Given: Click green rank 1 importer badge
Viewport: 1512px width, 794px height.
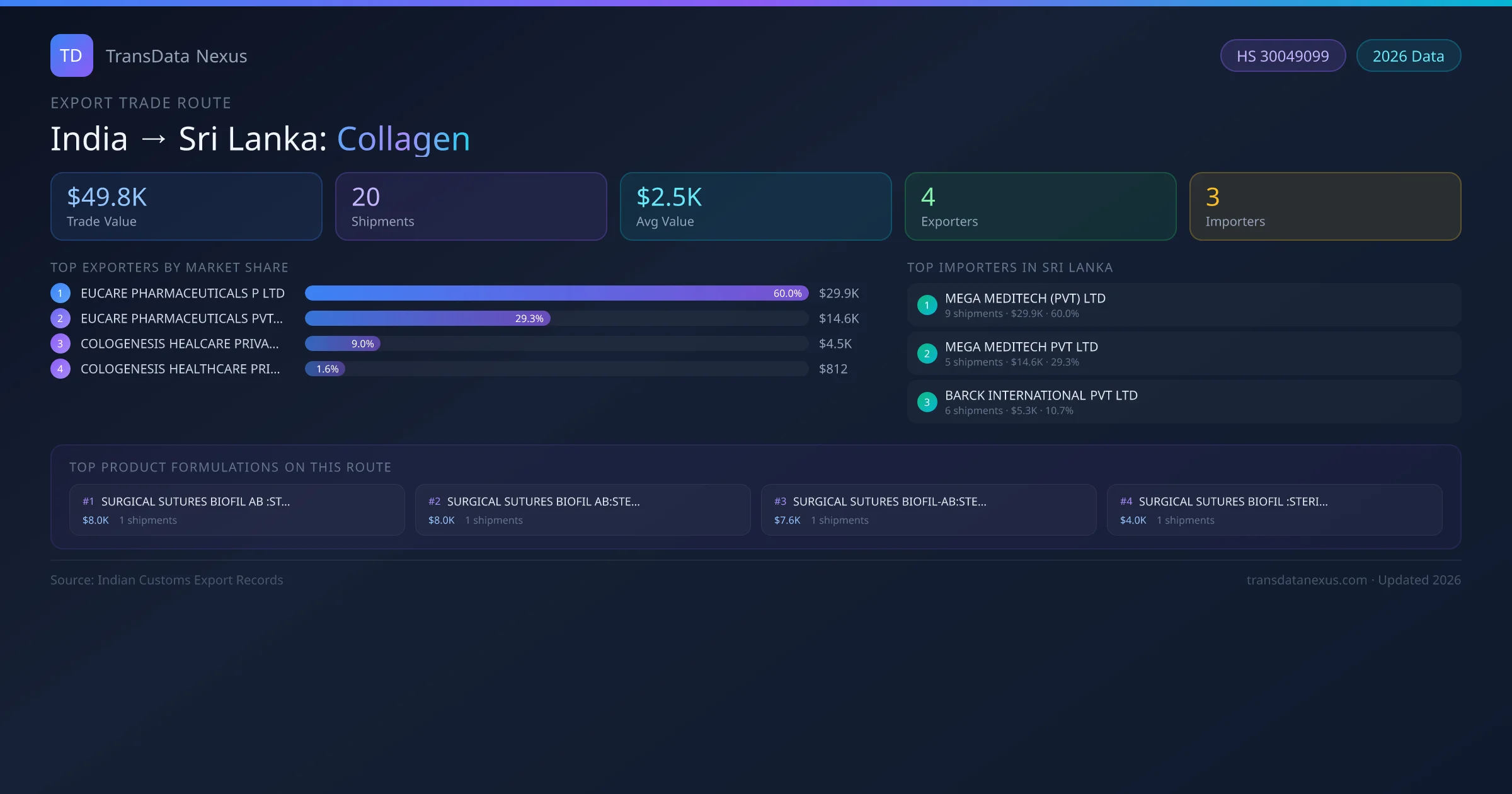Looking at the screenshot, I should [x=927, y=305].
